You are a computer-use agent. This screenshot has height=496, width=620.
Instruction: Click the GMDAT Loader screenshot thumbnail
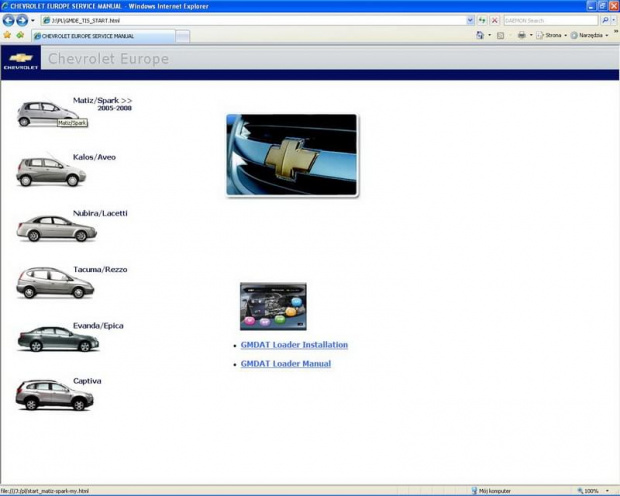(x=273, y=307)
